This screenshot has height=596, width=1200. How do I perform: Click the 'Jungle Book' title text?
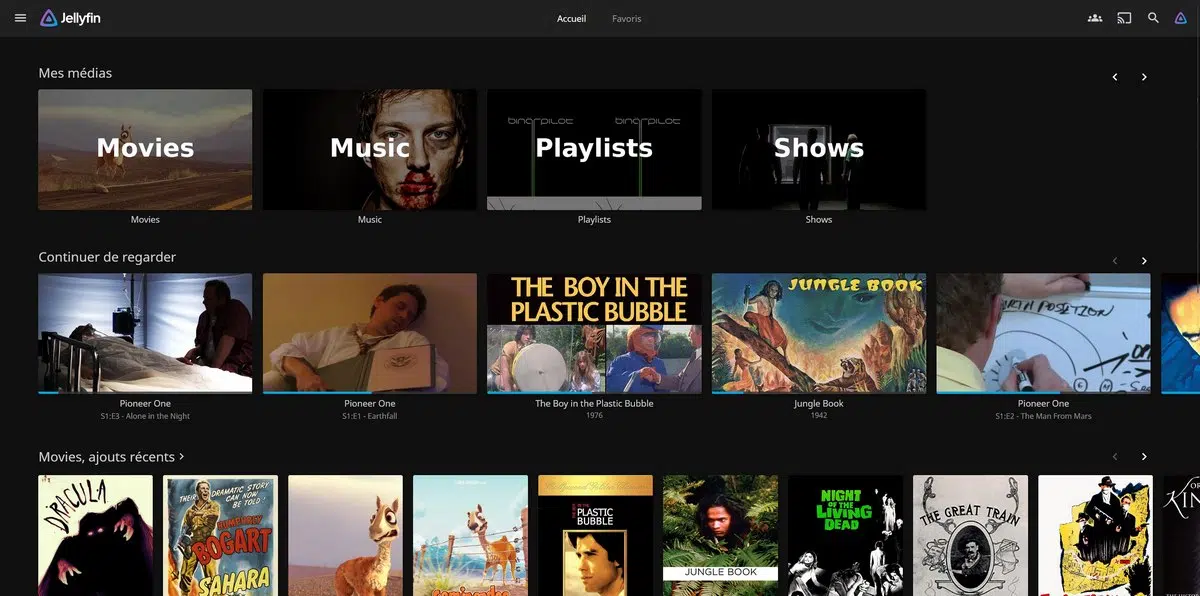click(819, 404)
